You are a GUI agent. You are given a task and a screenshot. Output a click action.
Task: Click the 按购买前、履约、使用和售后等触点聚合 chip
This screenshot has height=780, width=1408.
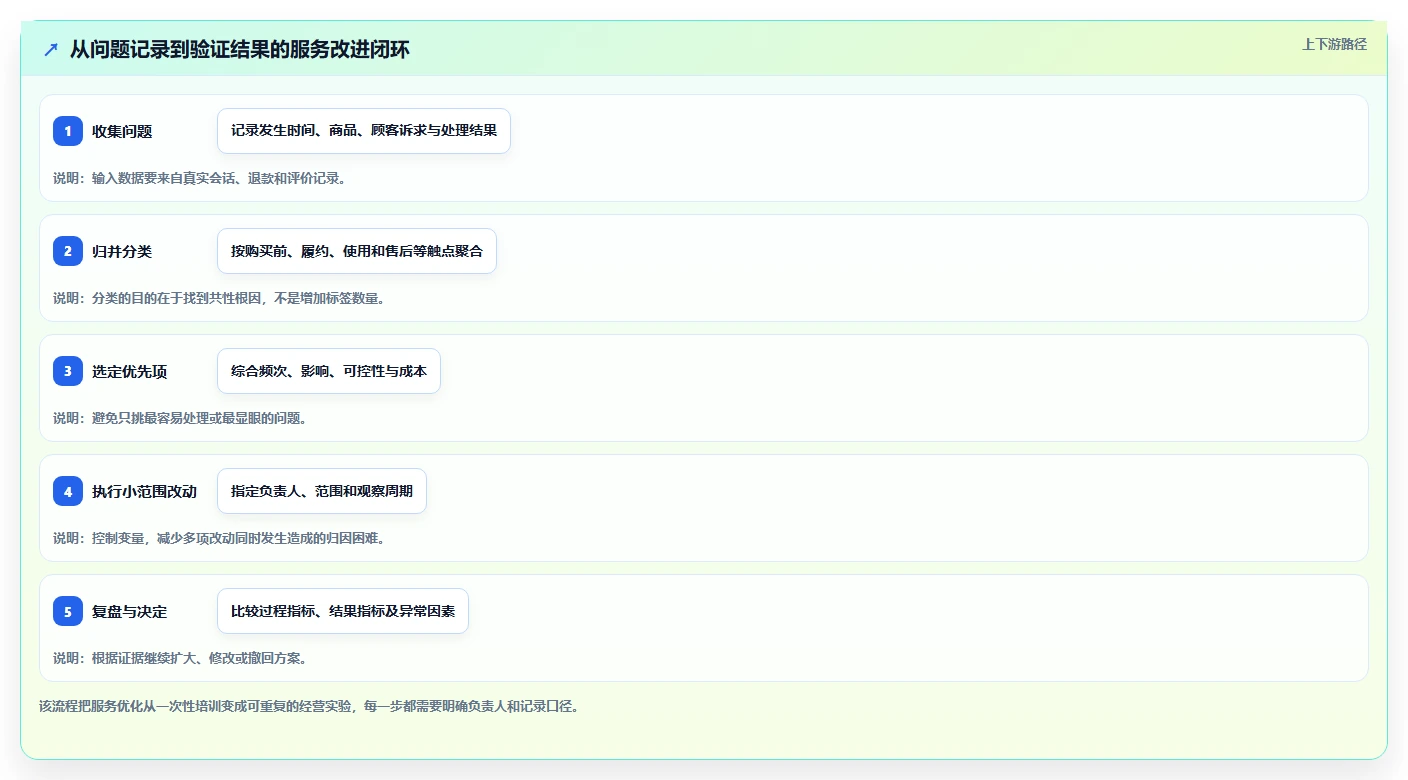pos(357,251)
